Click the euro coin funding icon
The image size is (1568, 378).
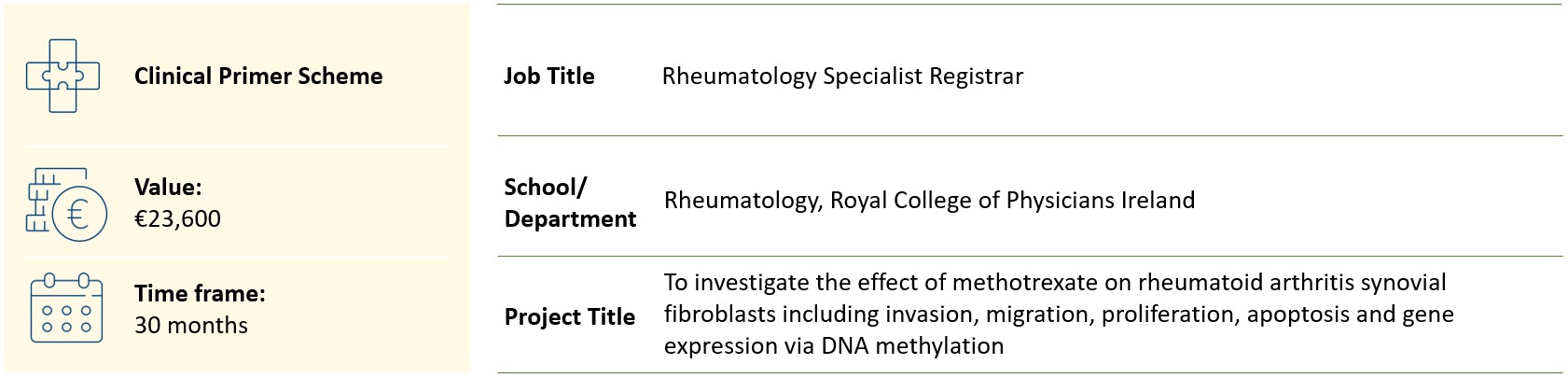click(x=66, y=204)
